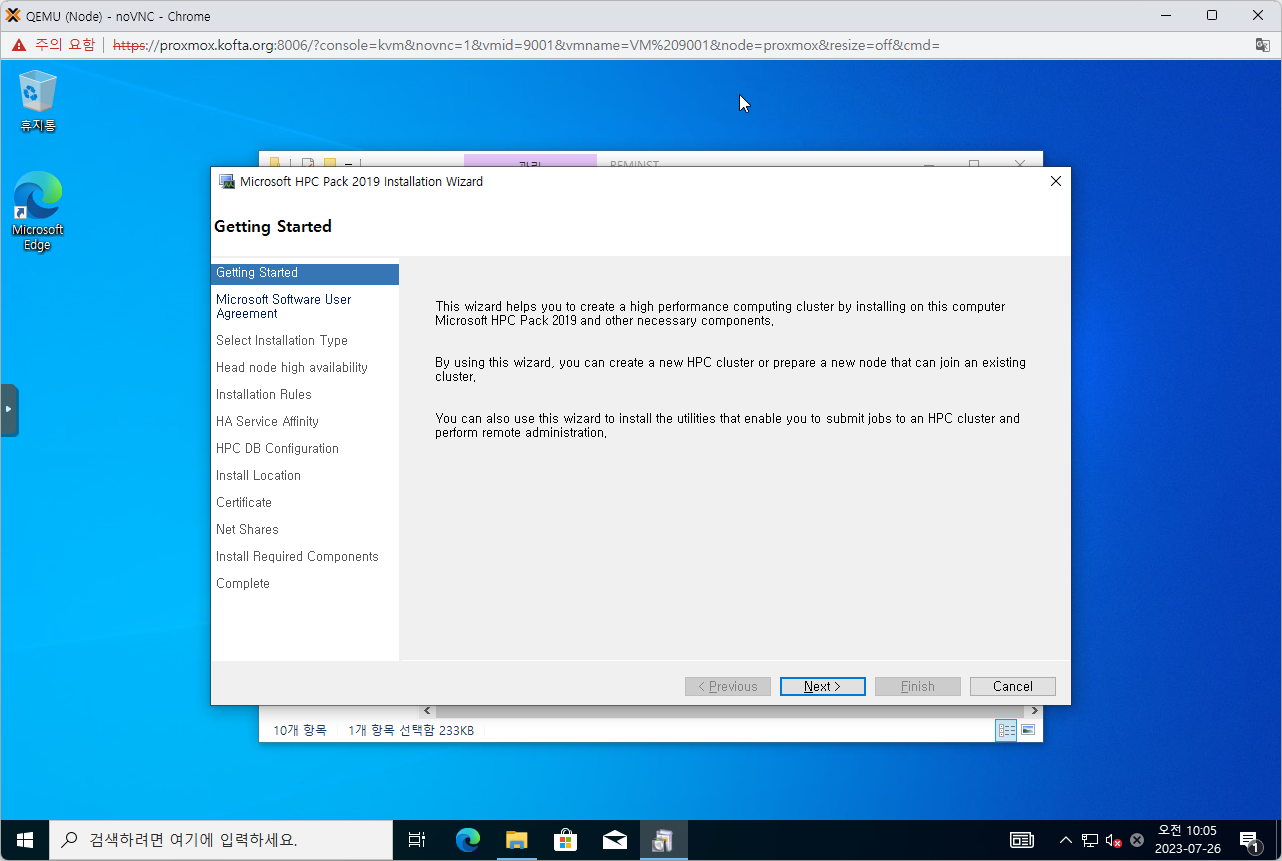The width and height of the screenshot is (1282, 861).
Task: Switch to File Explorer in the taskbar
Action: [x=516, y=840]
